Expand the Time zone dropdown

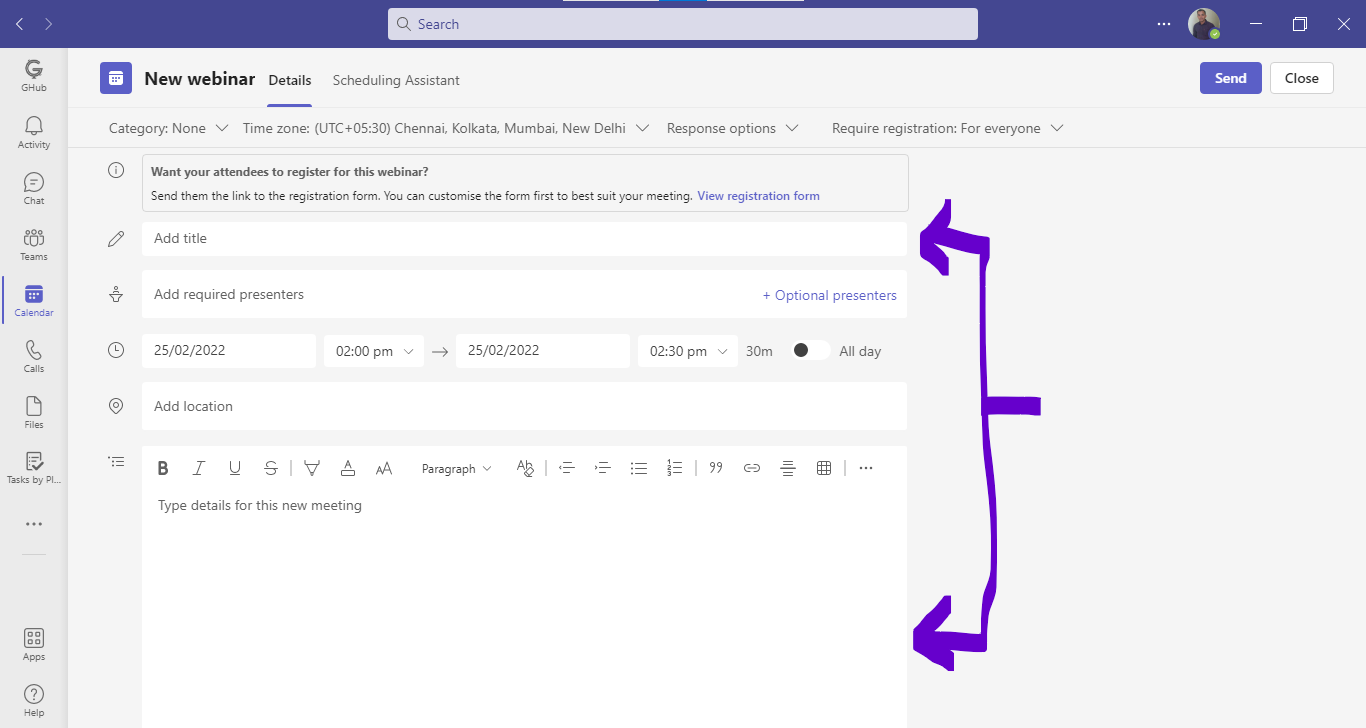click(446, 128)
